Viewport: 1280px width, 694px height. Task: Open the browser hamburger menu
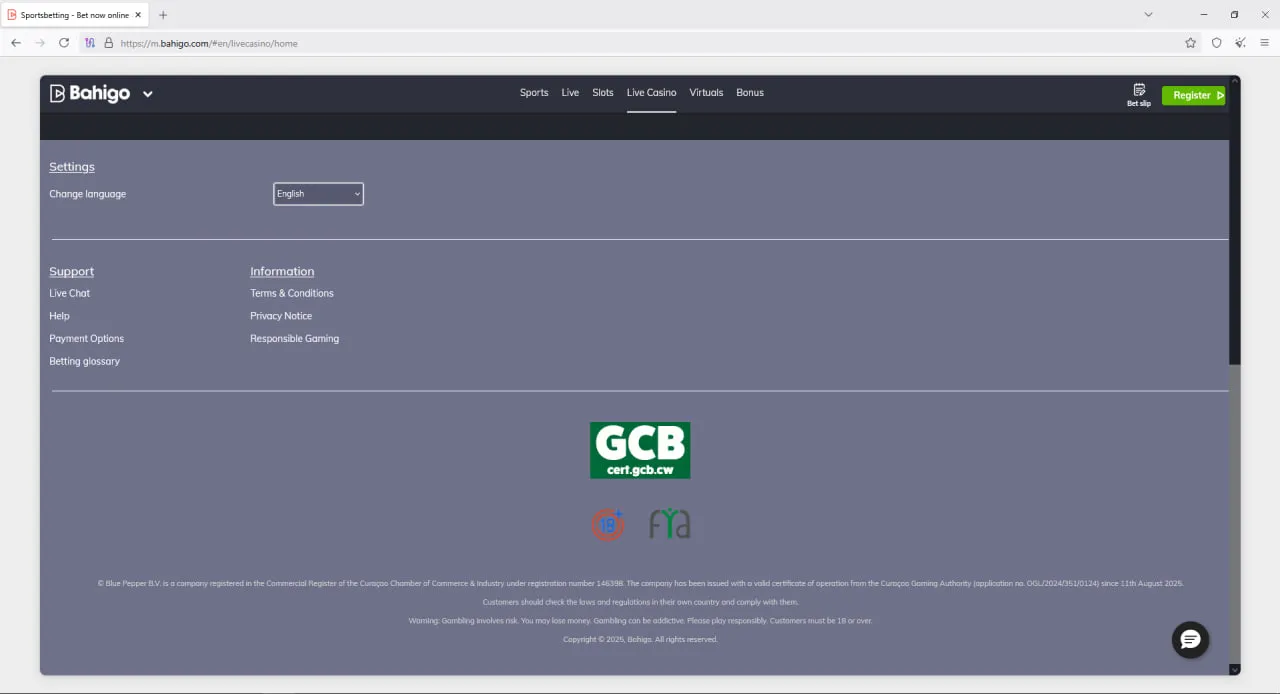click(x=1264, y=43)
